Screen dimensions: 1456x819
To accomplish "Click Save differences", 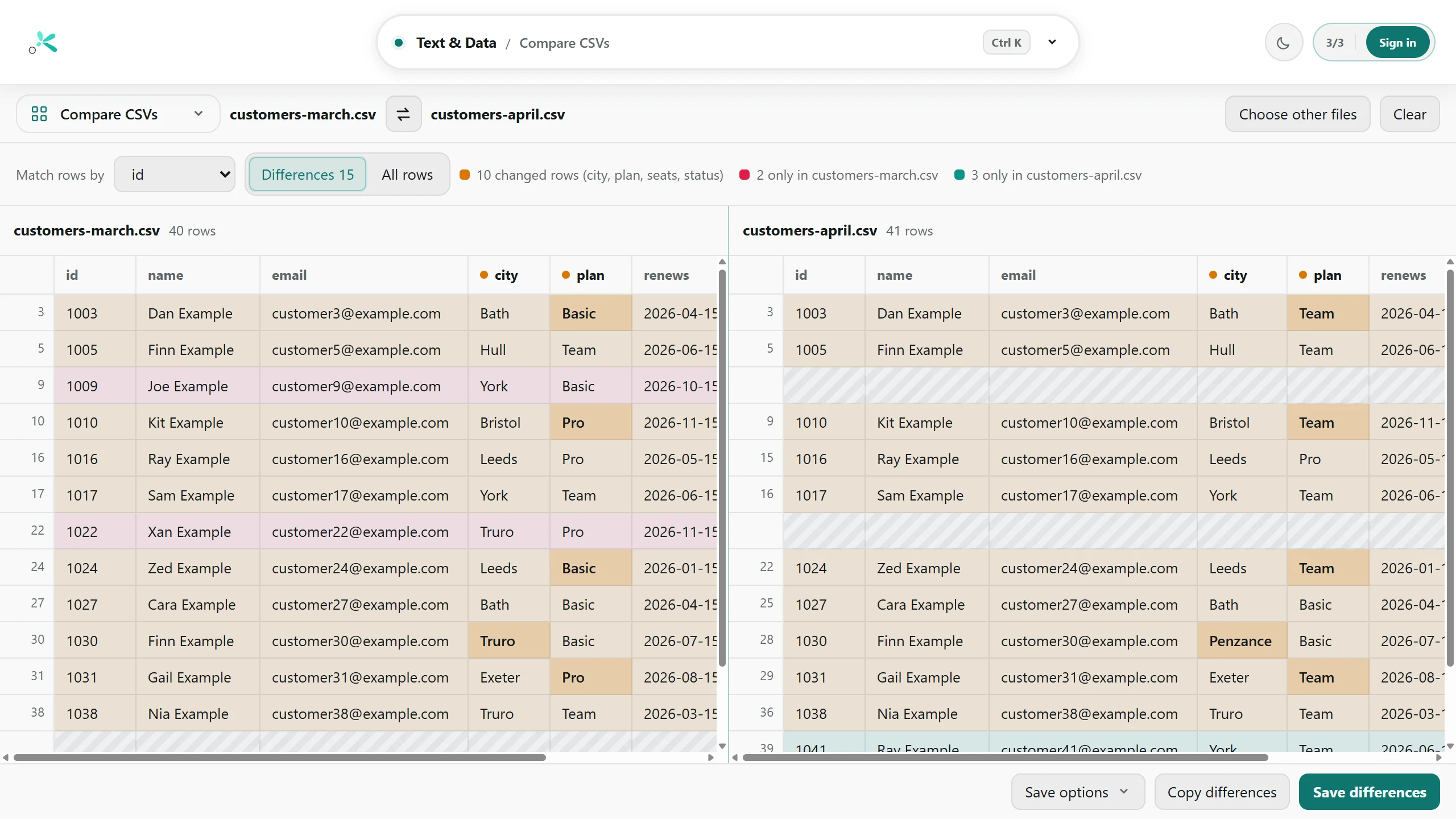I will [1369, 792].
